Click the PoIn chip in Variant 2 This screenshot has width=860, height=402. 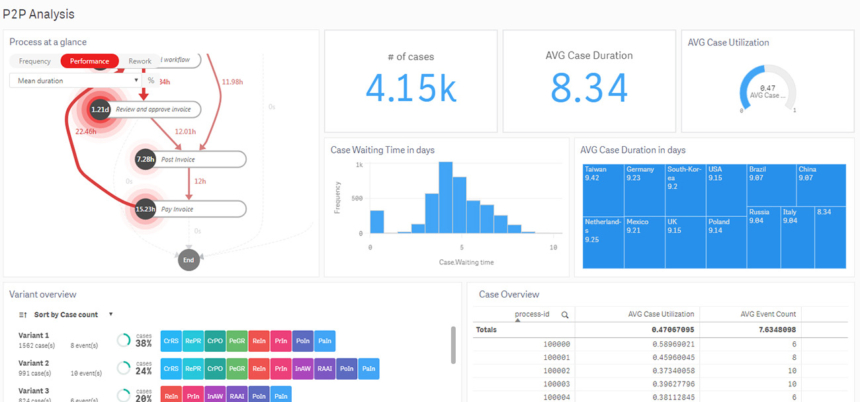pyautogui.click(x=347, y=369)
